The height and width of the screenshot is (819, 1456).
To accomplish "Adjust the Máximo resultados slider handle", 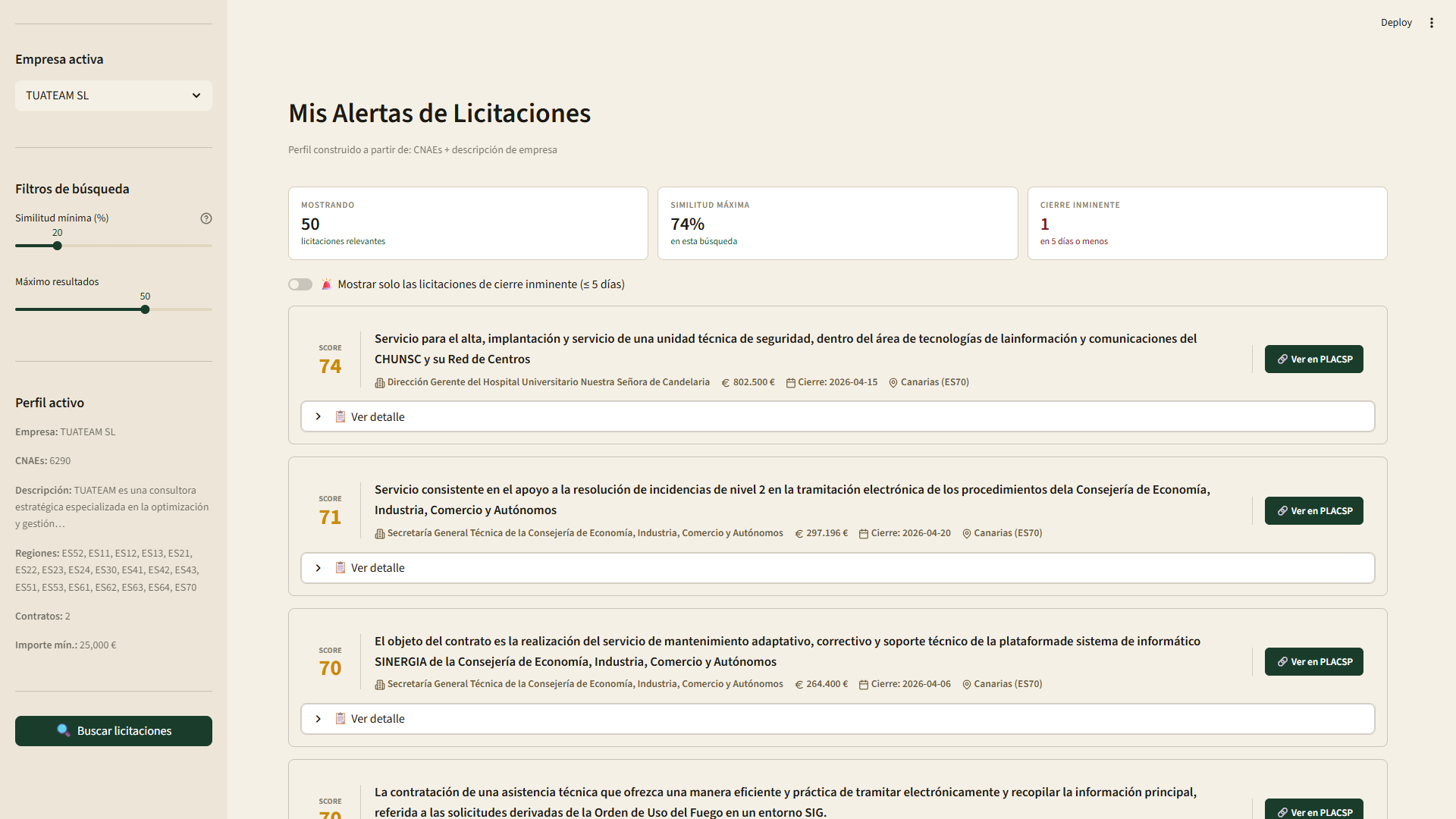I will [x=145, y=309].
